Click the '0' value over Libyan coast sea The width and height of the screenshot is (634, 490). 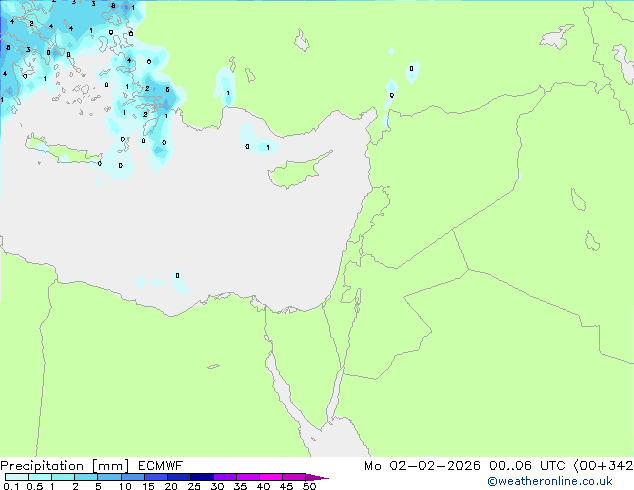pyautogui.click(x=177, y=276)
